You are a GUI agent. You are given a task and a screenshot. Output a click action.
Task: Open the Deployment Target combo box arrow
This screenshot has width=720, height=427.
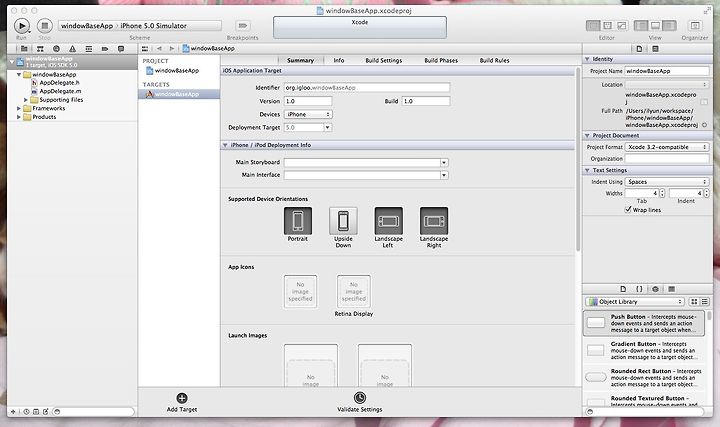pyautogui.click(x=327, y=128)
